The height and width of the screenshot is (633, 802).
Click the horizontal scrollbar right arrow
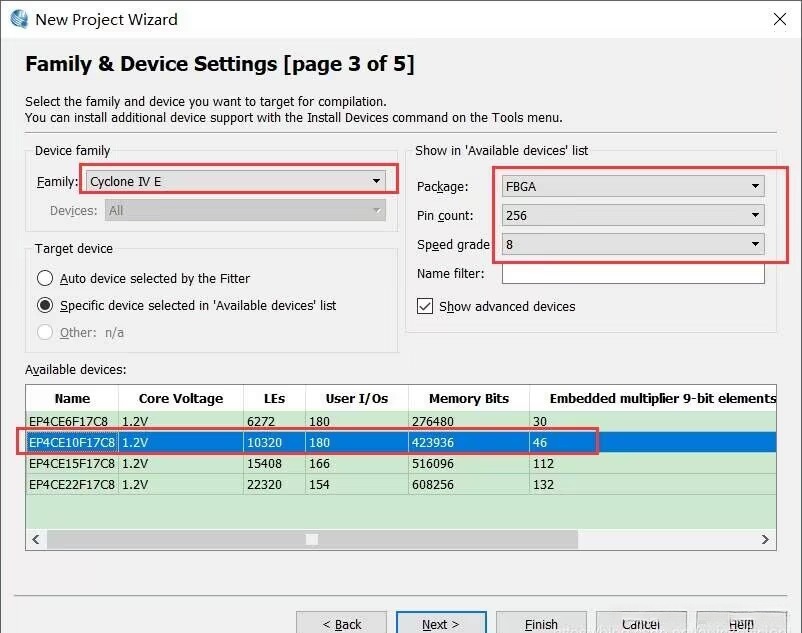(x=765, y=539)
